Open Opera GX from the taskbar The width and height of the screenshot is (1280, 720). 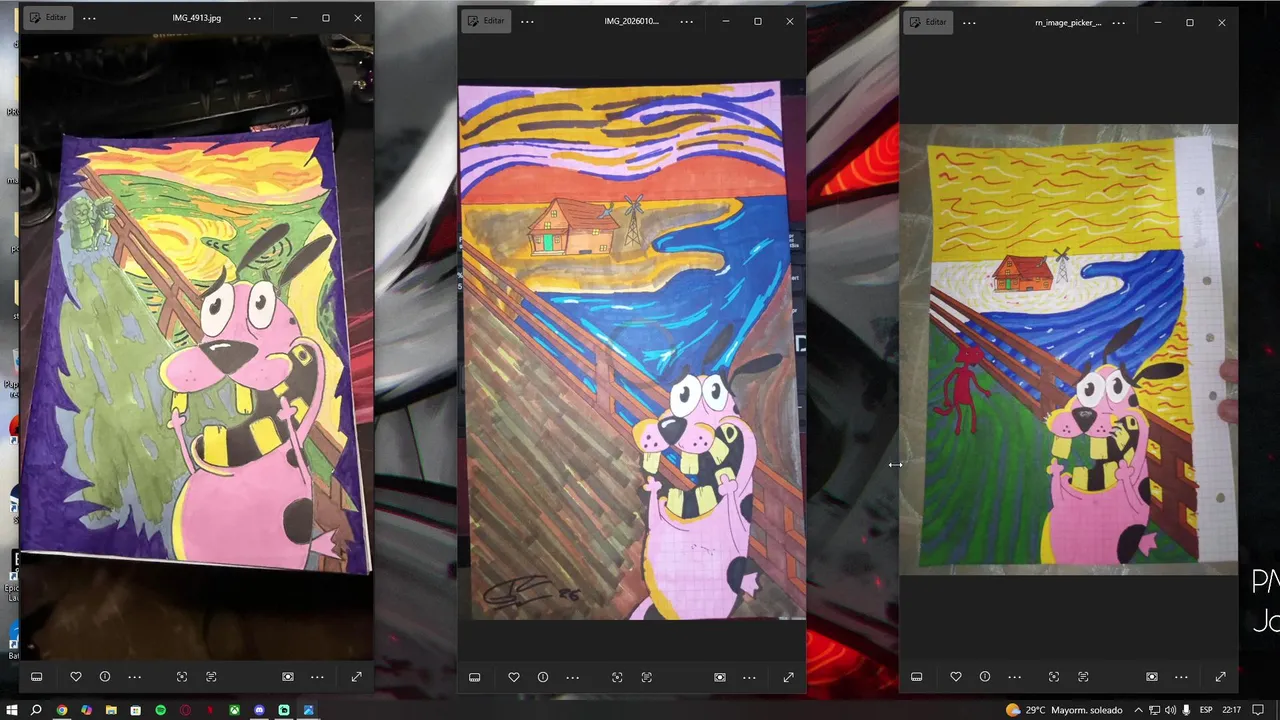click(x=185, y=710)
